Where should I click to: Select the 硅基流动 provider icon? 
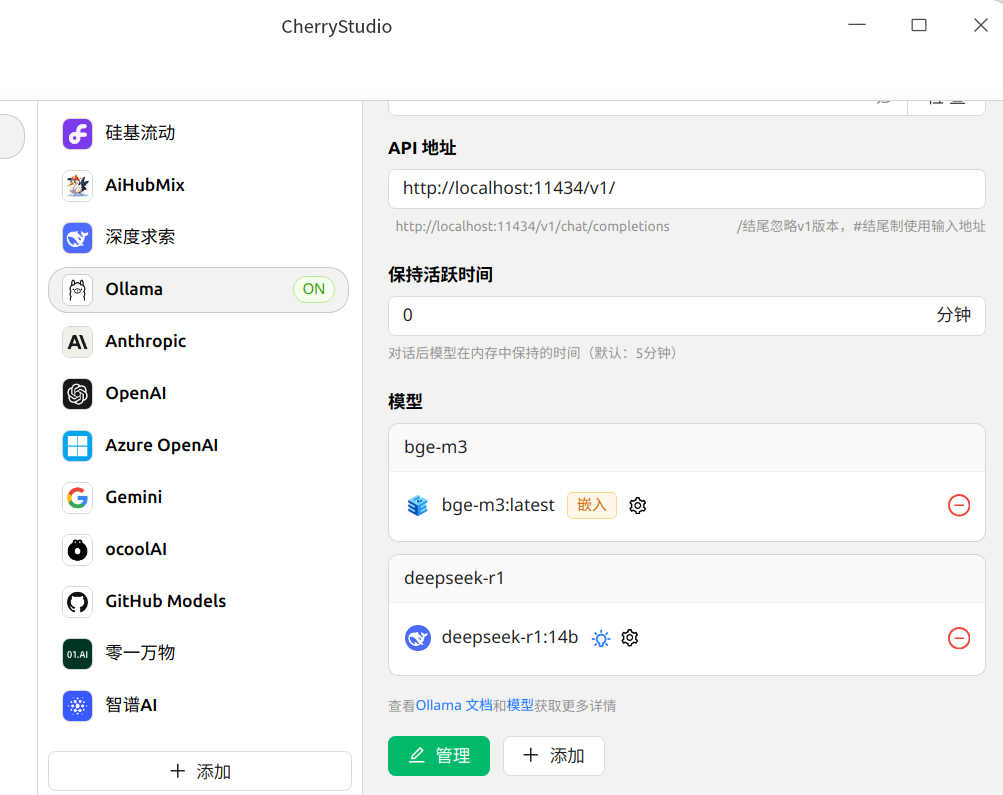pos(77,133)
